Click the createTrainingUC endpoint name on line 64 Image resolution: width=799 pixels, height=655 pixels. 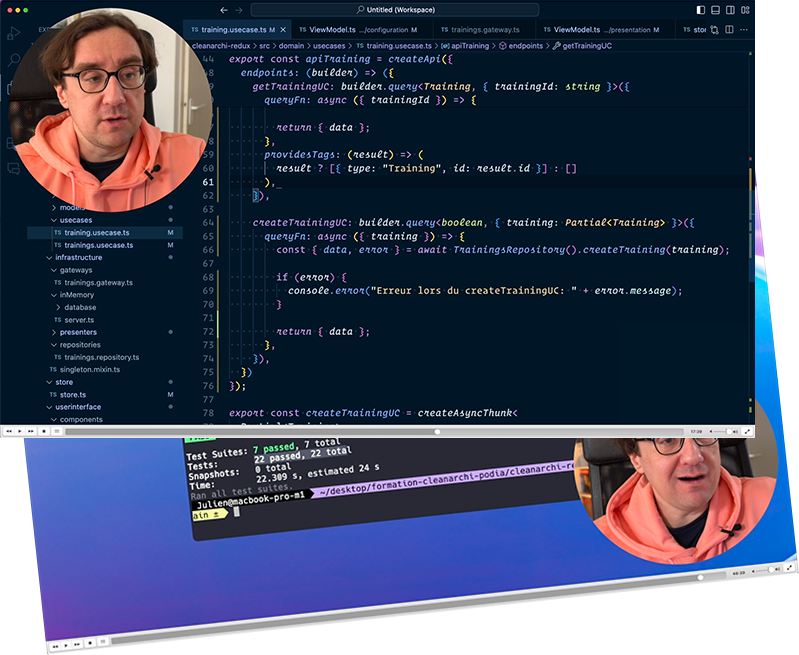301,223
